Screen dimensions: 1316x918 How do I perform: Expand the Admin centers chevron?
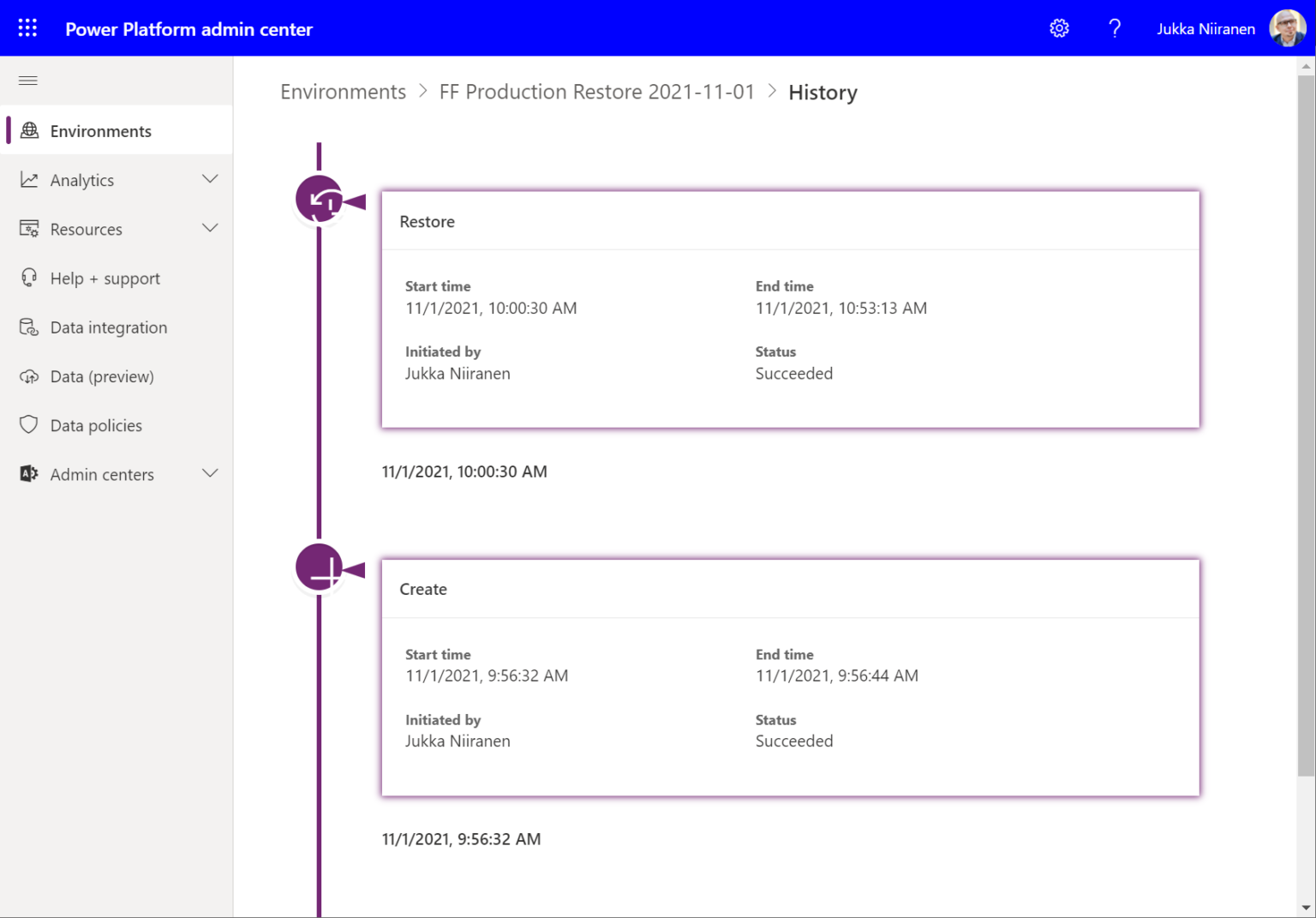(x=210, y=474)
